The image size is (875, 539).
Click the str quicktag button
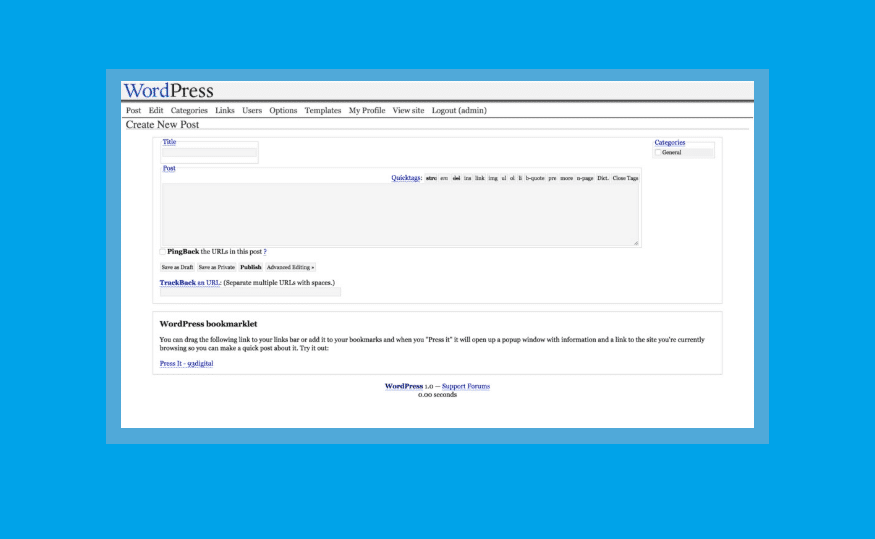(x=431, y=178)
